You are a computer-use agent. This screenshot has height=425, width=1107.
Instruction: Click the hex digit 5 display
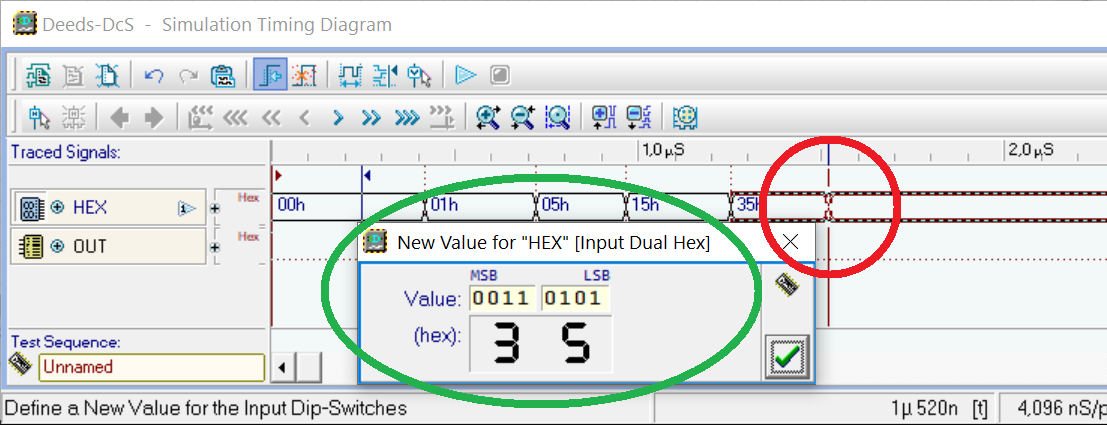pyautogui.click(x=575, y=344)
